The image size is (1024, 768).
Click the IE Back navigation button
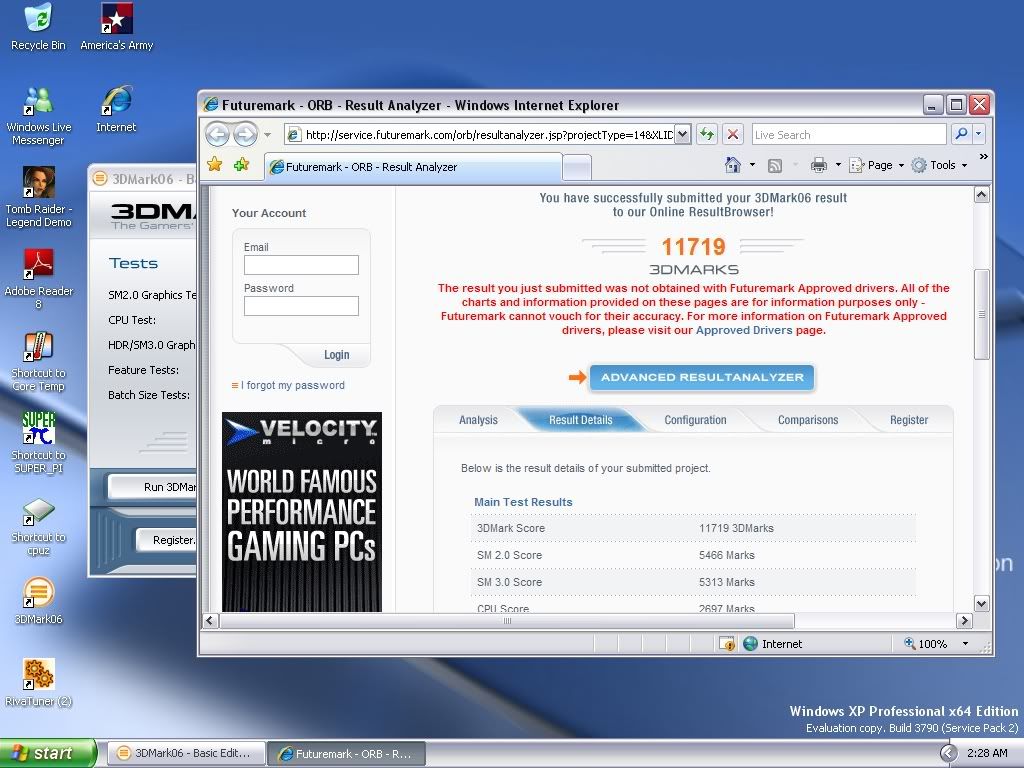(217, 134)
